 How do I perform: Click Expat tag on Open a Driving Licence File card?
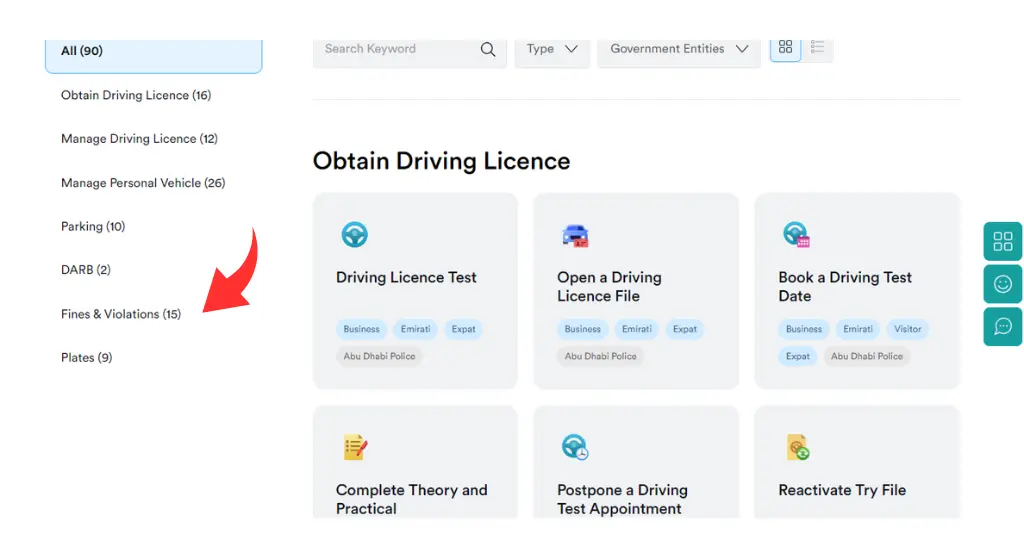[x=685, y=329]
